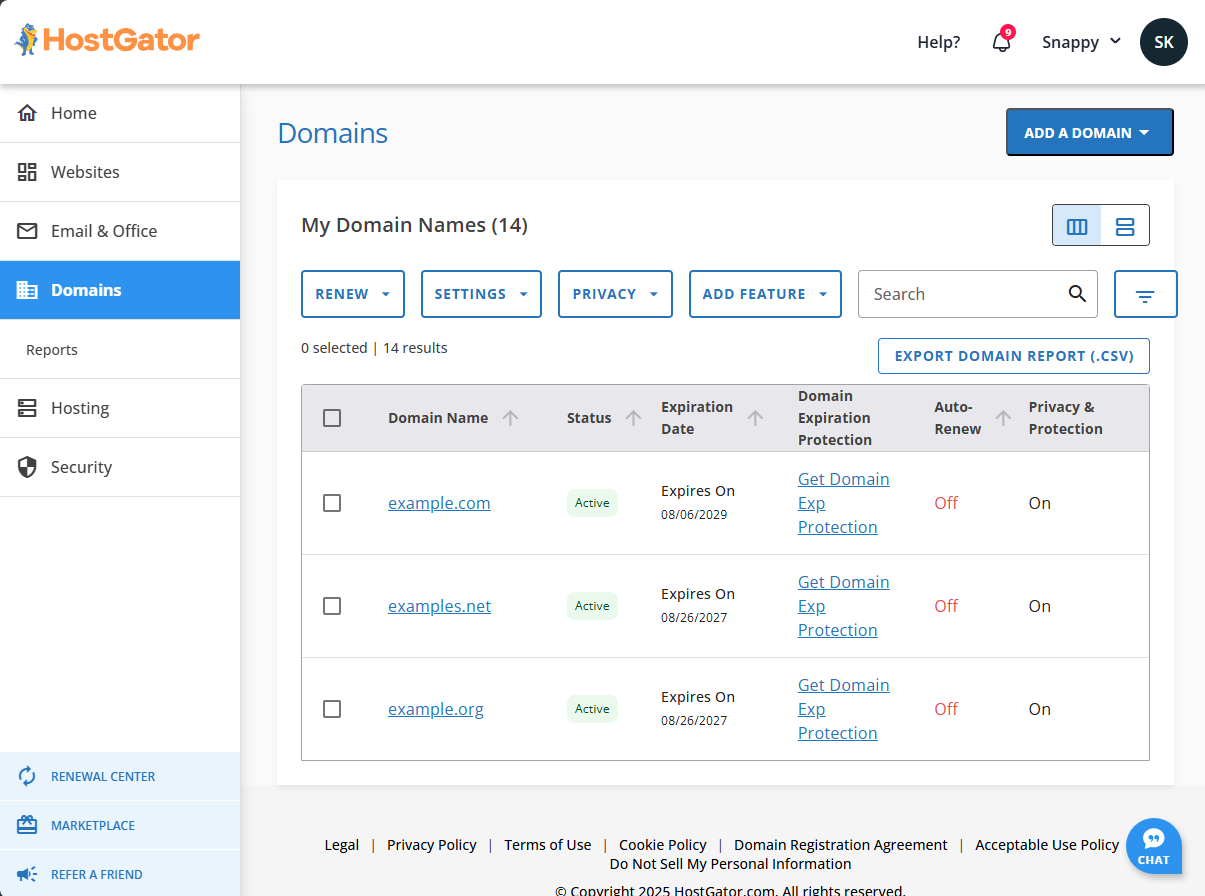Expand the RENEW dropdown
The image size is (1205, 896).
click(352, 293)
